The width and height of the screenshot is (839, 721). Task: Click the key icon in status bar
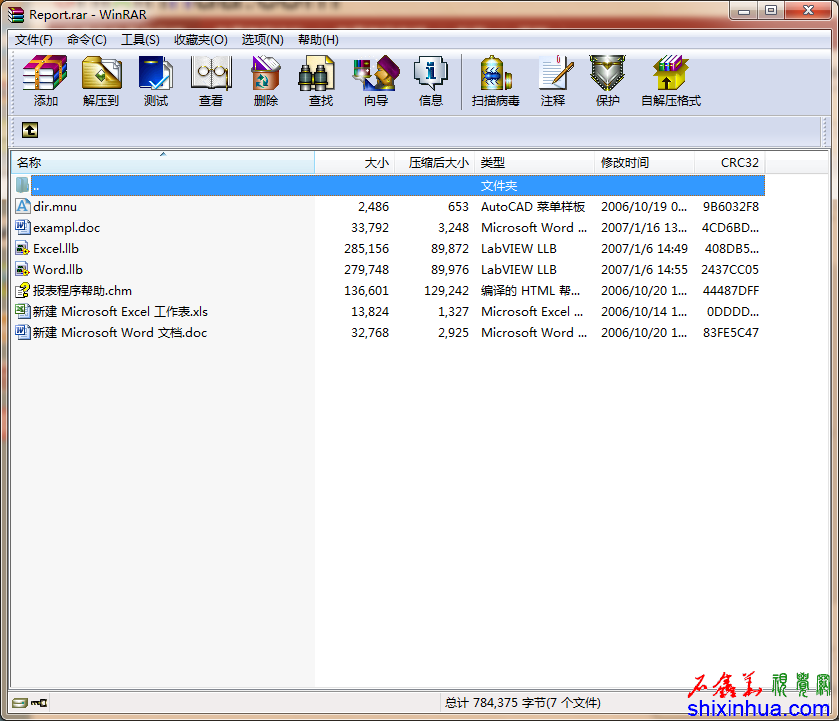39,702
